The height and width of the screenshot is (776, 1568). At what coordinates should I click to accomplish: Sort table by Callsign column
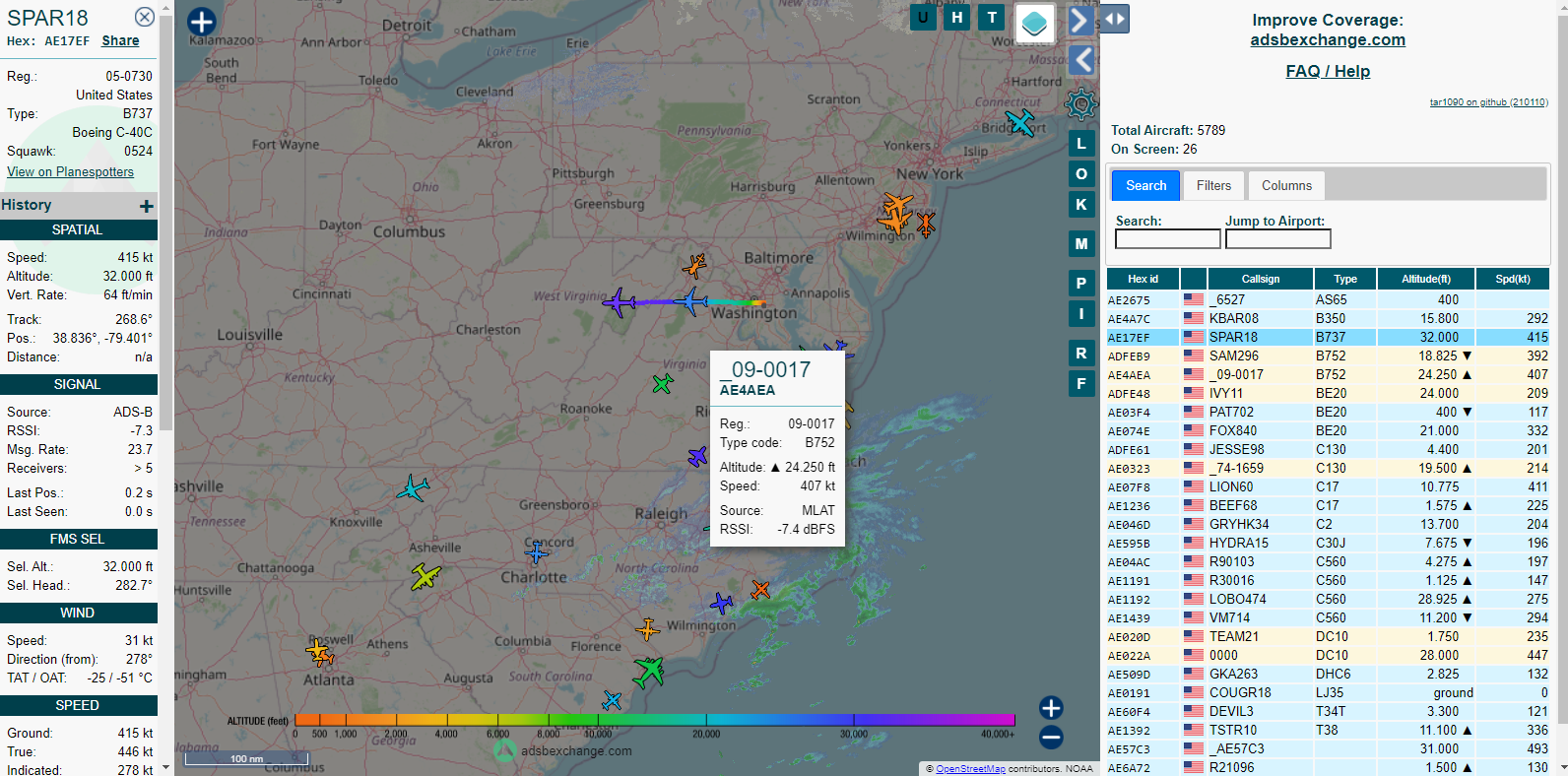(1261, 279)
